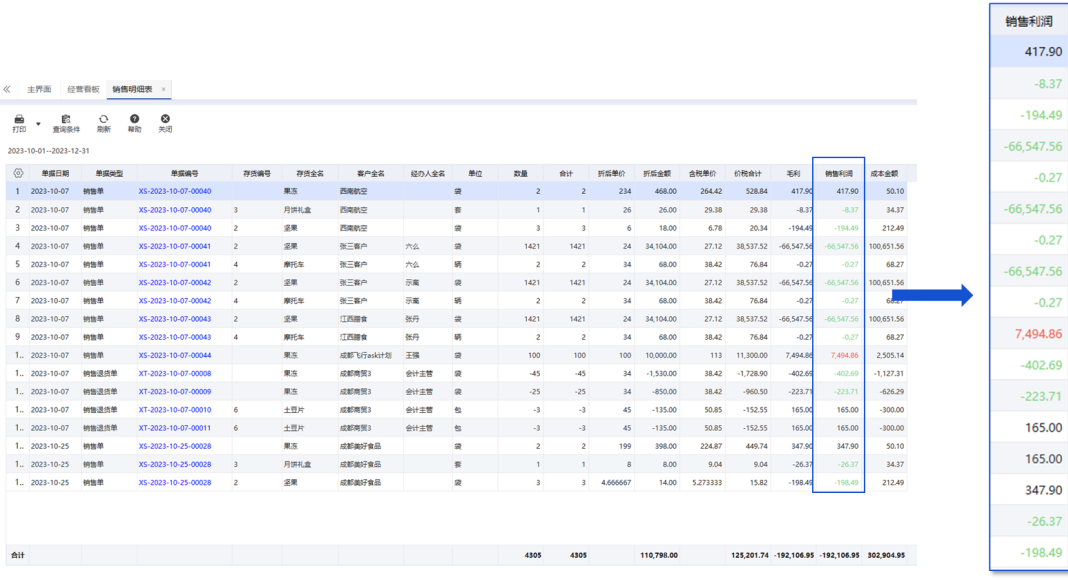Switch to the 经营看板 tab

point(83,89)
